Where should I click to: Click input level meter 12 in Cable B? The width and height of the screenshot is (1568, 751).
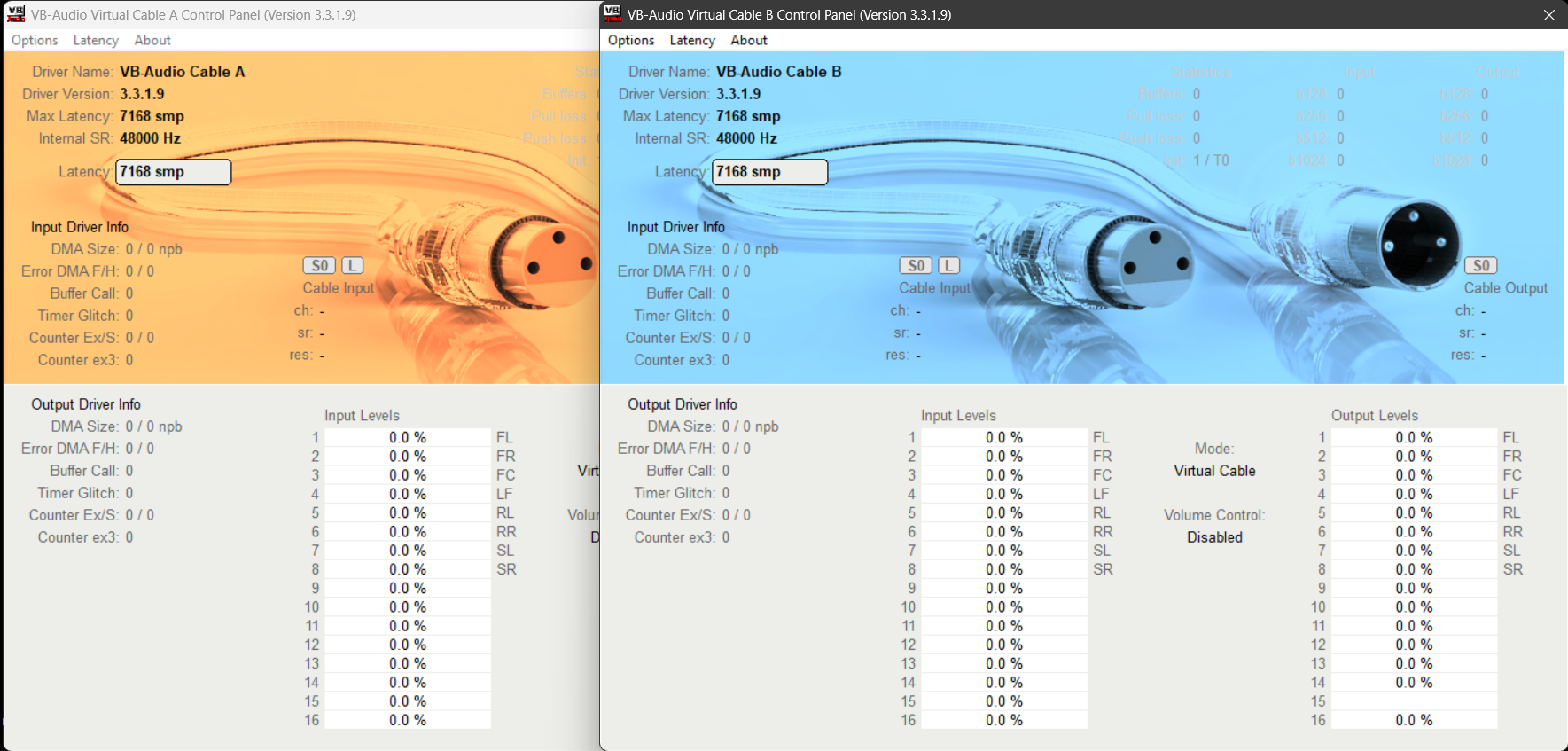[x=1004, y=645]
